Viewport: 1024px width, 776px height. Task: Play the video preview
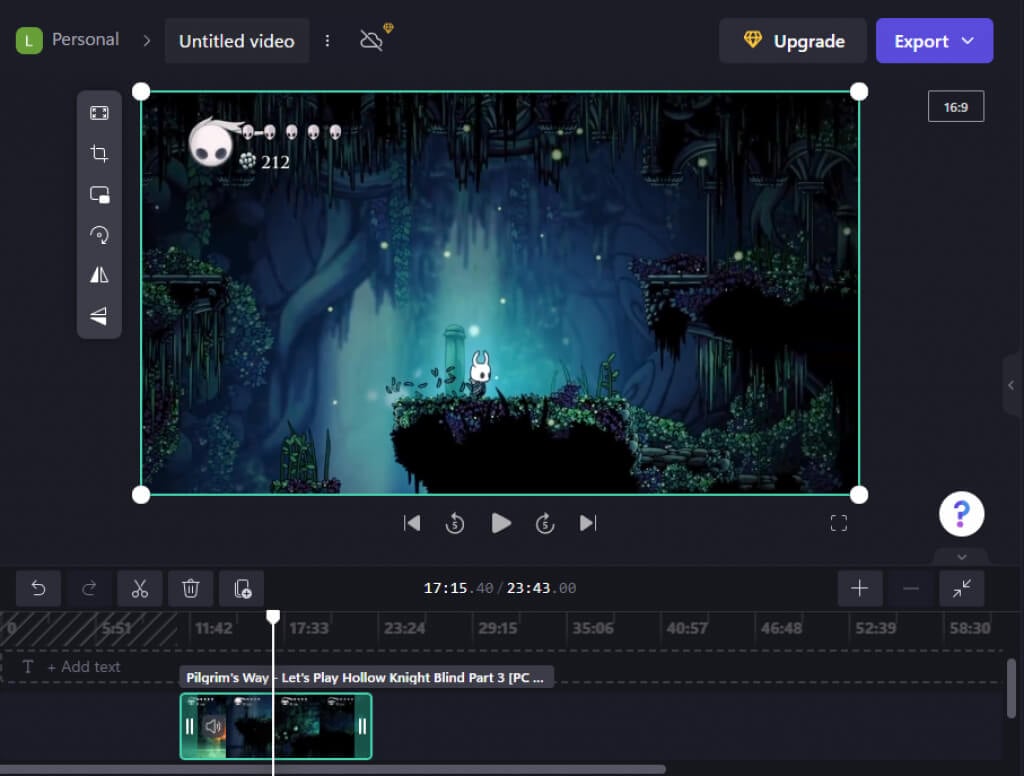(x=500, y=523)
